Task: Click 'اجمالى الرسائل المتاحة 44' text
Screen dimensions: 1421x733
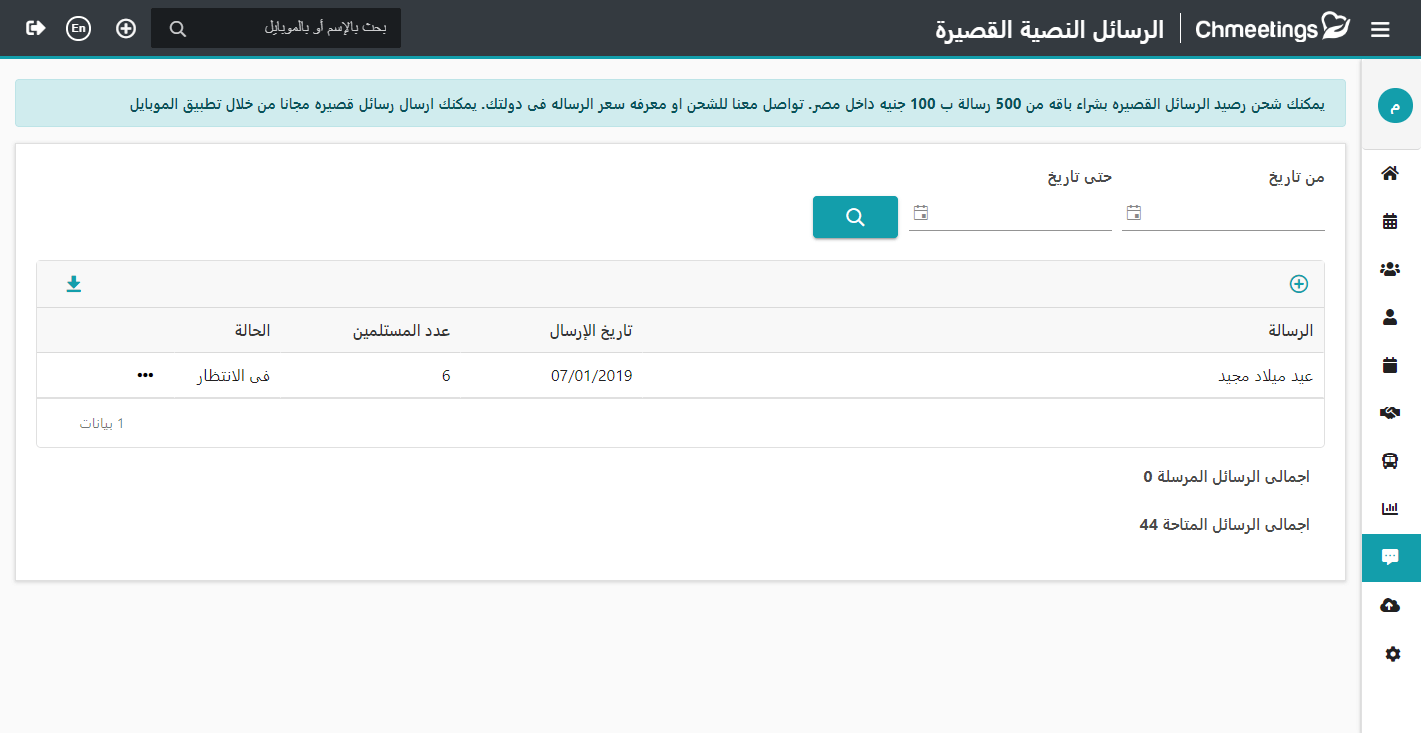Action: click(x=1225, y=524)
